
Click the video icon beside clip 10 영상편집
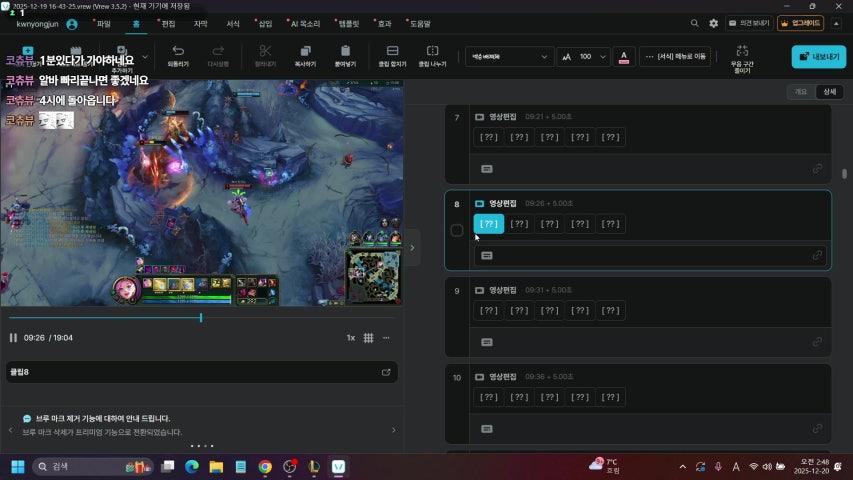(479, 377)
